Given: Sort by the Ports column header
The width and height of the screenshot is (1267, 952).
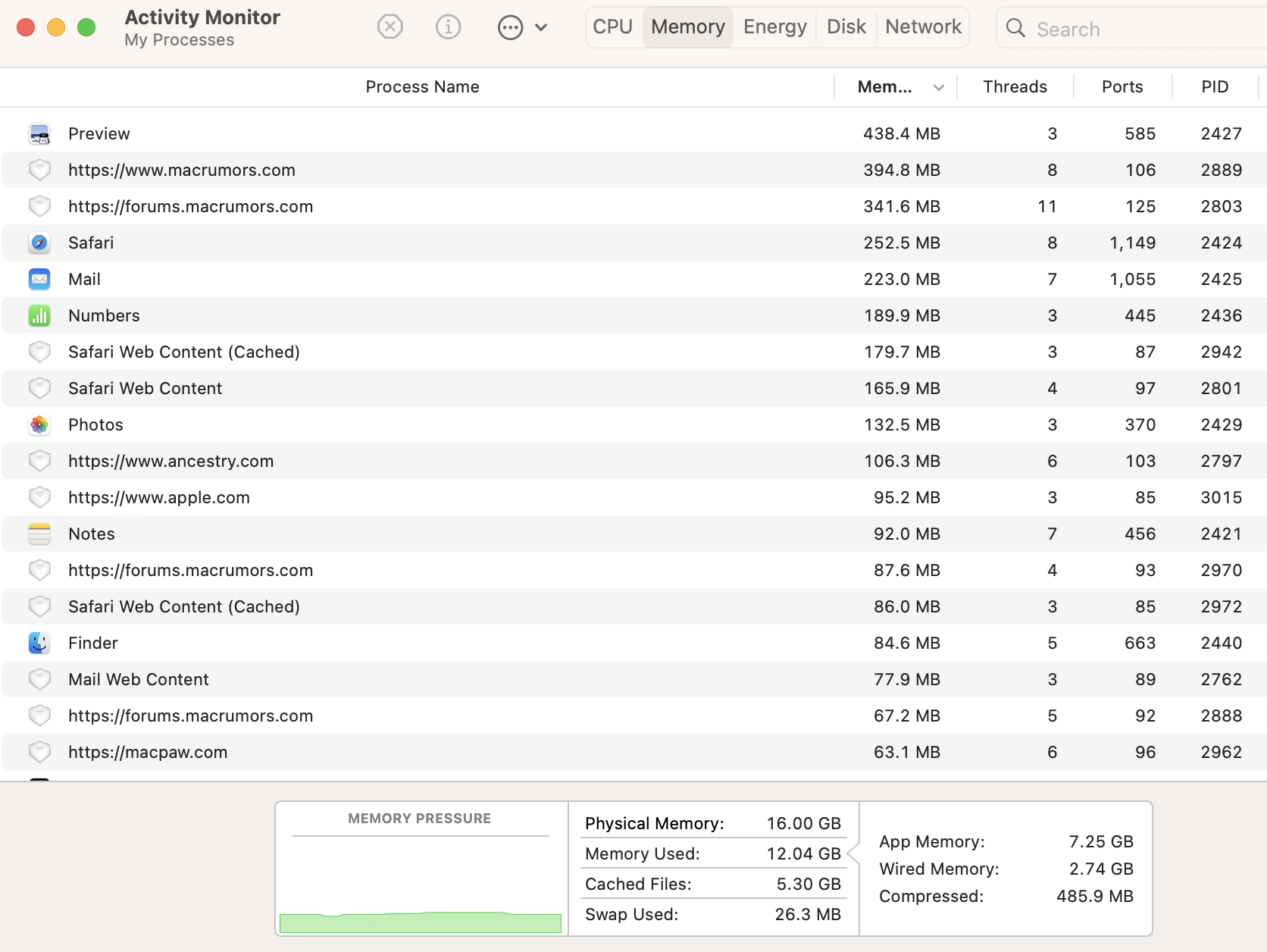Looking at the screenshot, I should click(x=1122, y=86).
